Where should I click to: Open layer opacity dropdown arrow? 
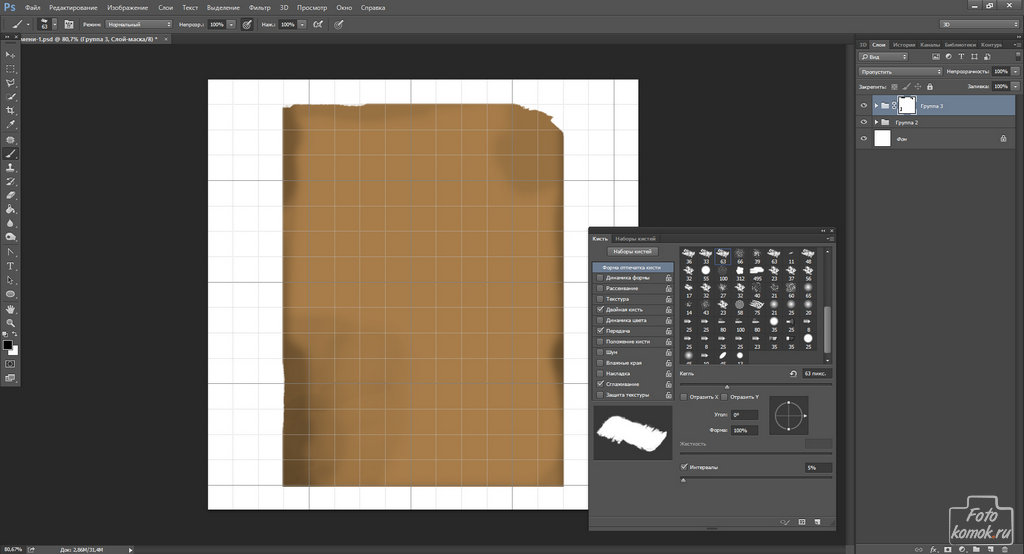pyautogui.click(x=1016, y=71)
